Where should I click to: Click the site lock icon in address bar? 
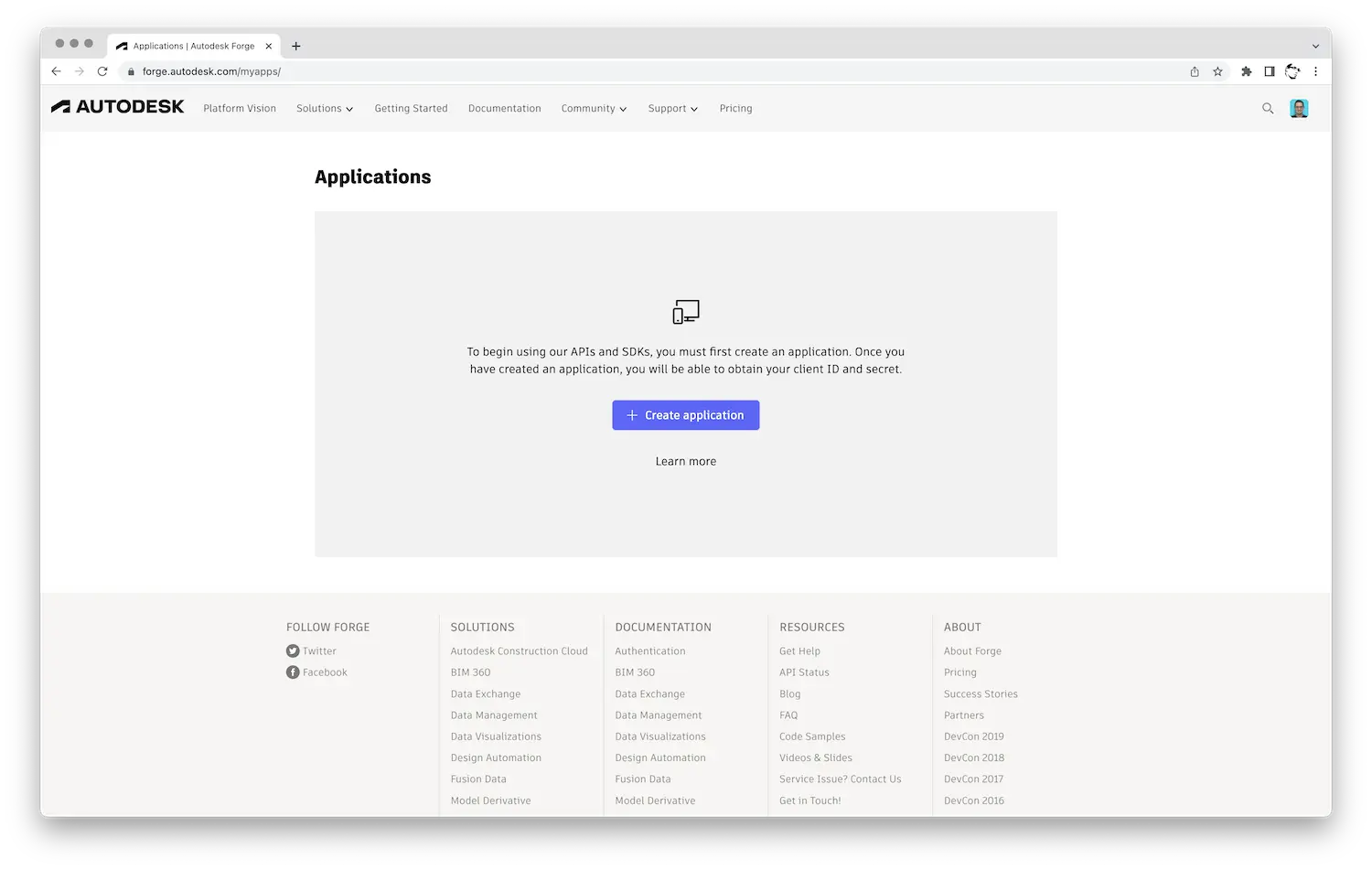tap(132, 71)
